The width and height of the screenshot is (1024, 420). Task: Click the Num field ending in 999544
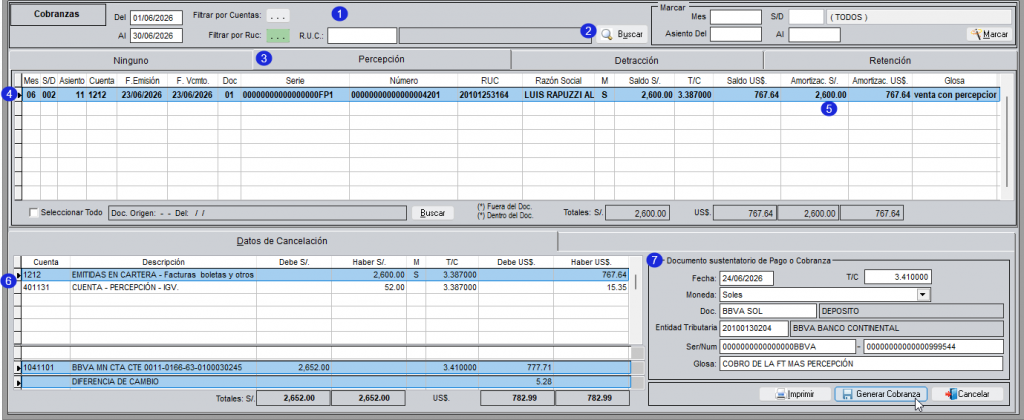(x=933, y=346)
